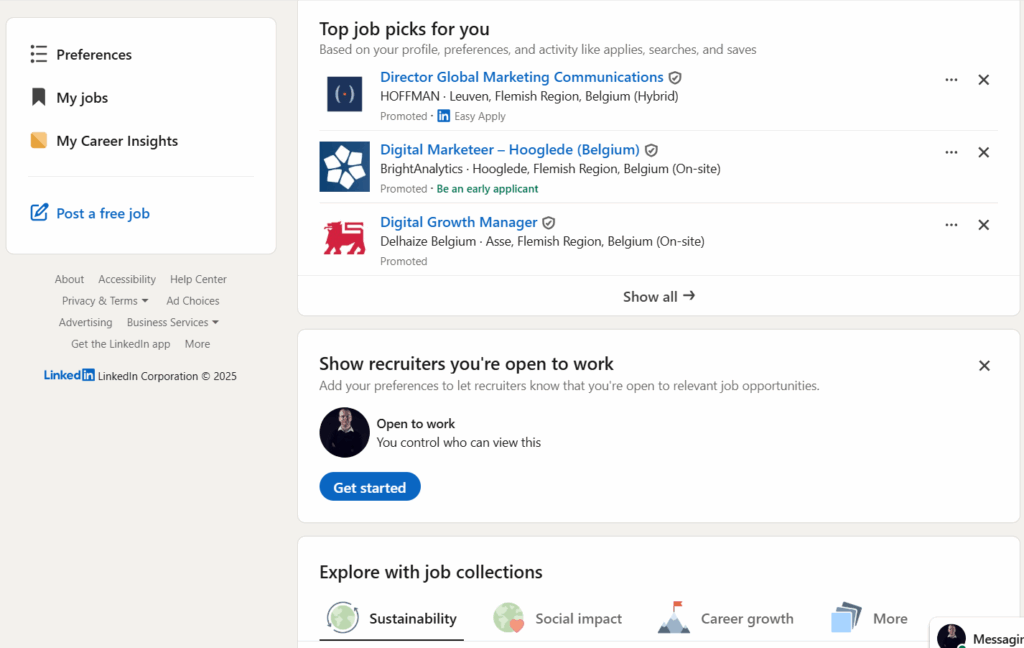Dismiss the Digital Growth Manager job

click(984, 225)
